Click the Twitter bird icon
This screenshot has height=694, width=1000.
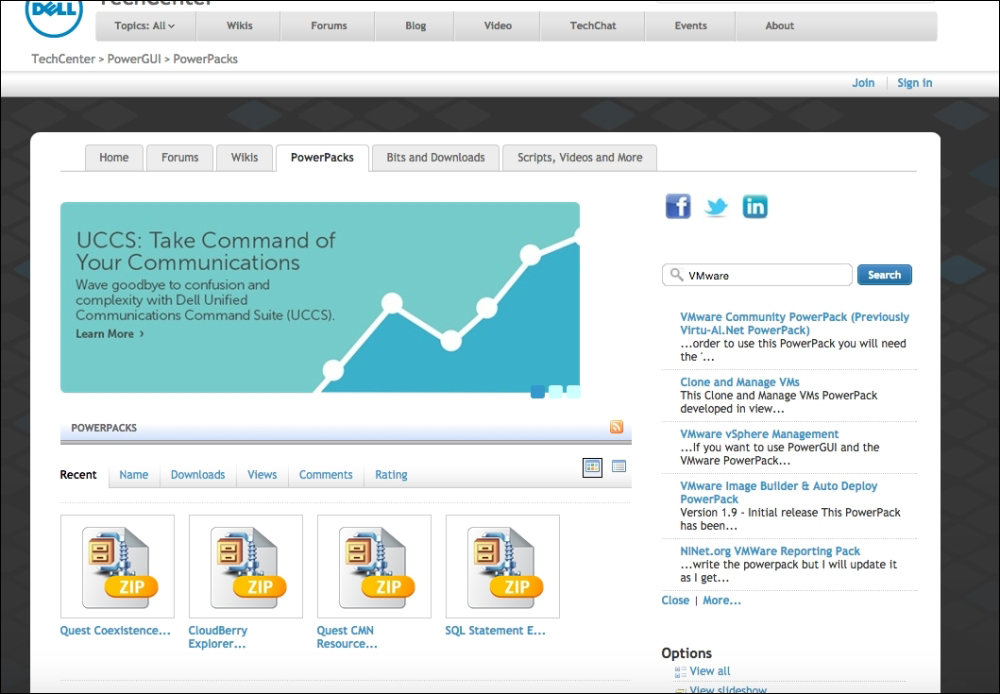click(x=716, y=207)
